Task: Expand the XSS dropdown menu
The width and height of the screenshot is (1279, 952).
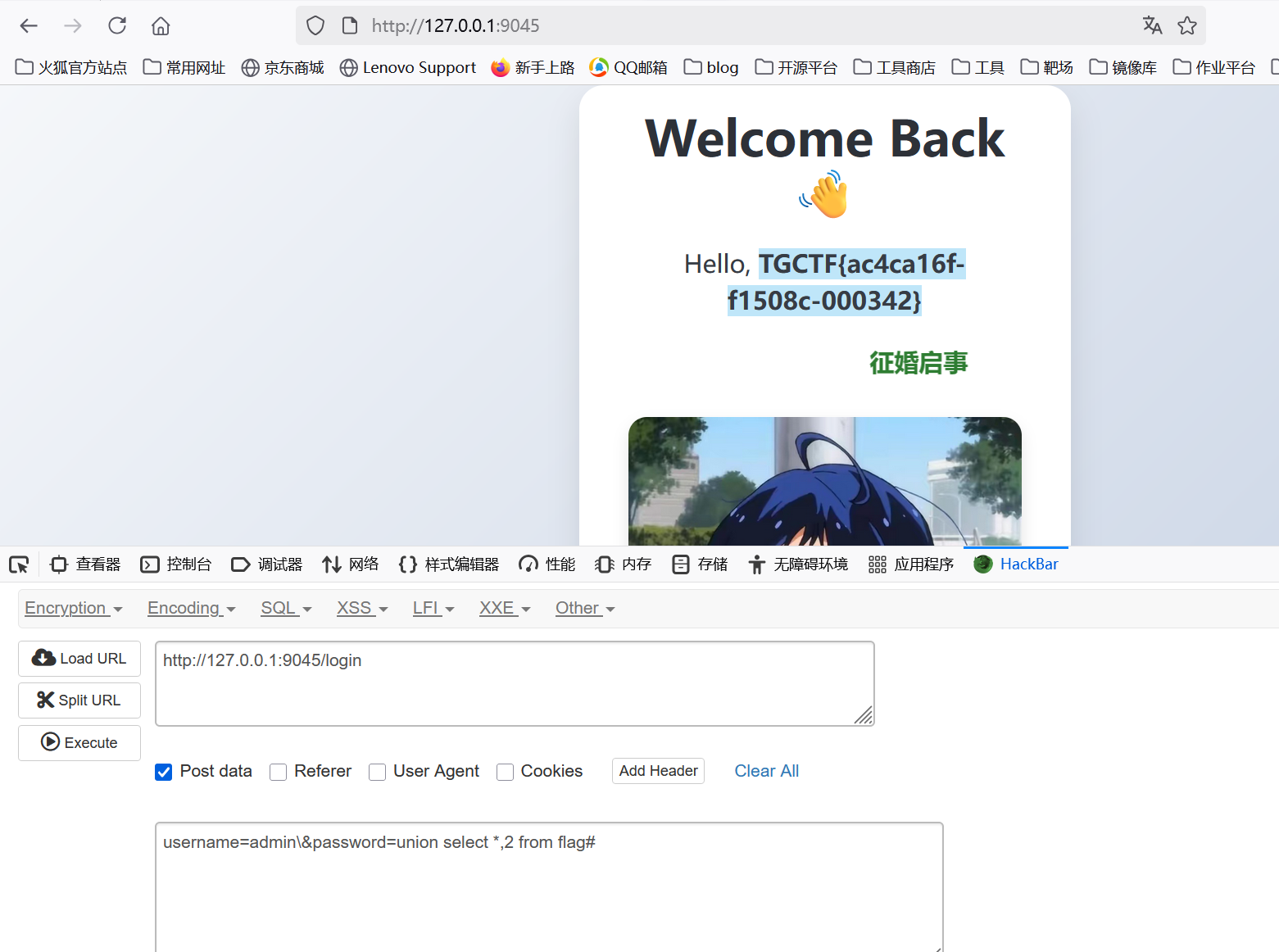Action: [x=362, y=608]
